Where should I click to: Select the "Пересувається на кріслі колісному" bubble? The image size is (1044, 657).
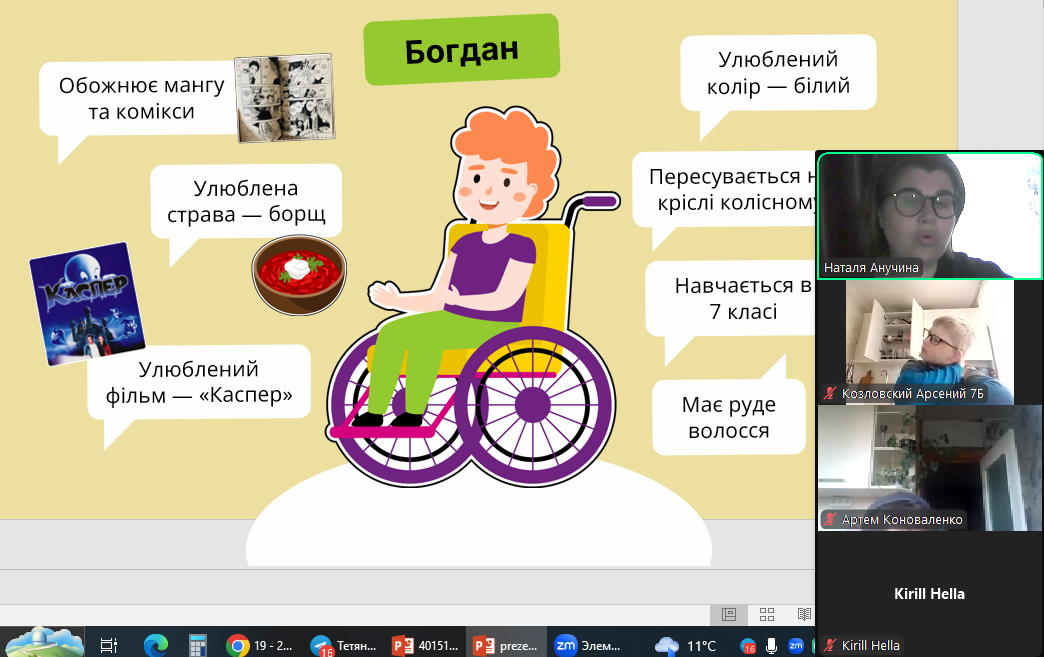click(726, 189)
